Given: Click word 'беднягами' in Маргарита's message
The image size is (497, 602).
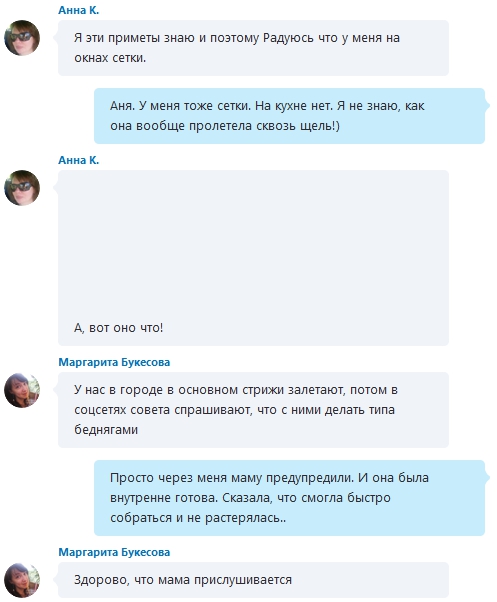Looking at the screenshot, I should (x=106, y=429).
